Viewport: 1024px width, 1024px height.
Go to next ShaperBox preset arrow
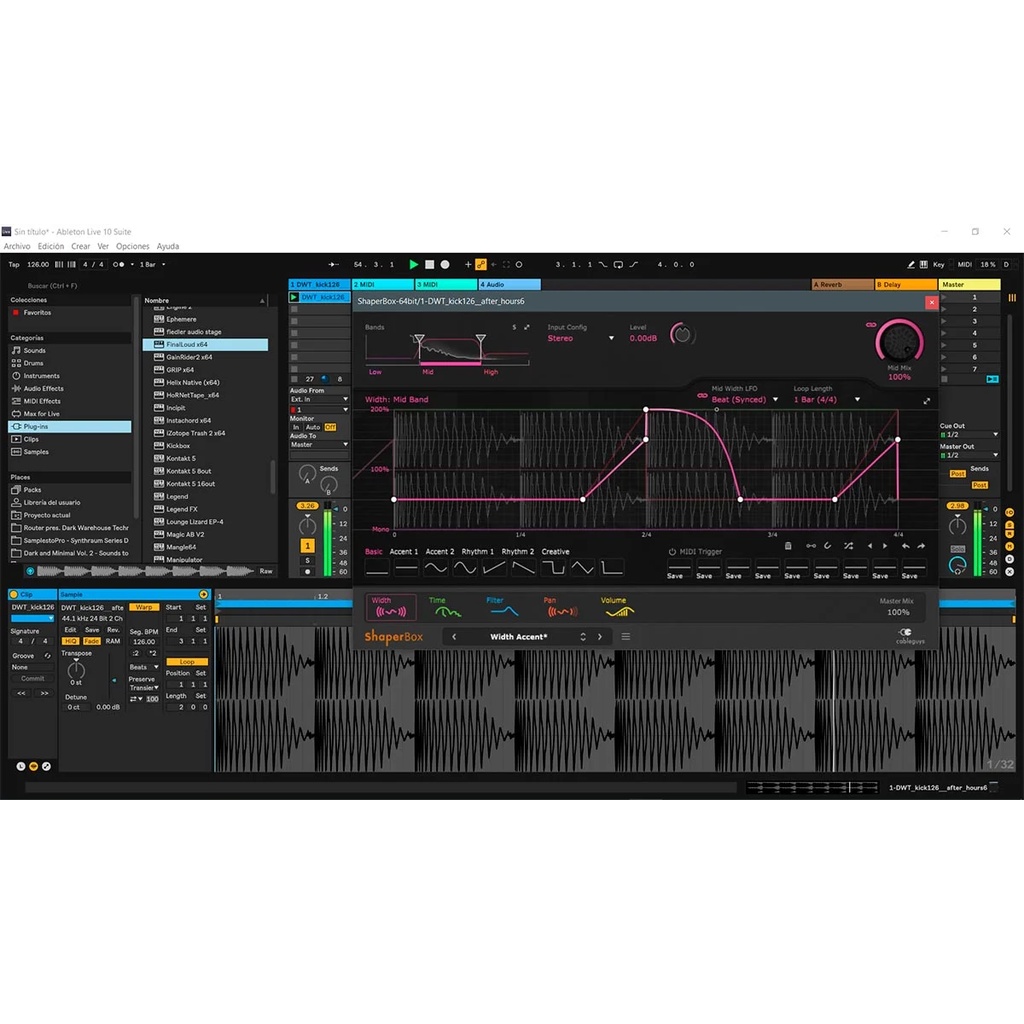[x=600, y=636]
